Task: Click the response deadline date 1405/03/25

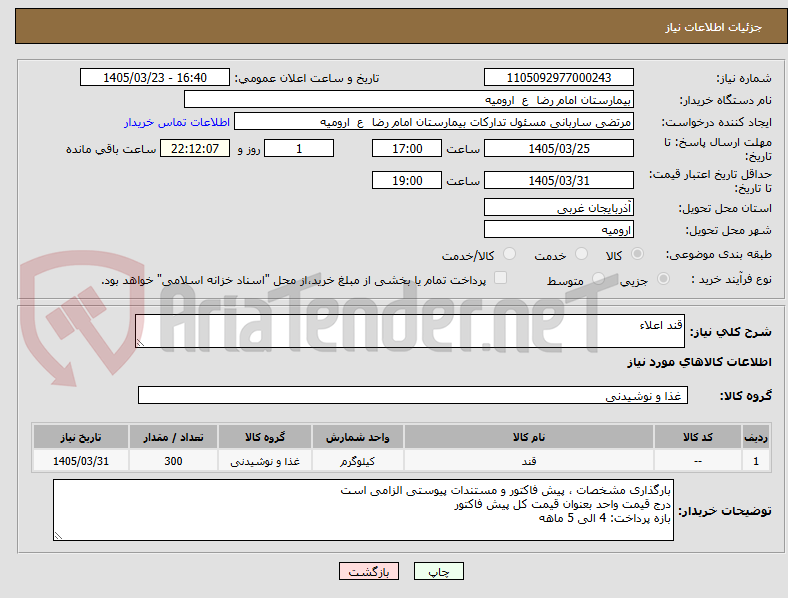Action: click(558, 148)
